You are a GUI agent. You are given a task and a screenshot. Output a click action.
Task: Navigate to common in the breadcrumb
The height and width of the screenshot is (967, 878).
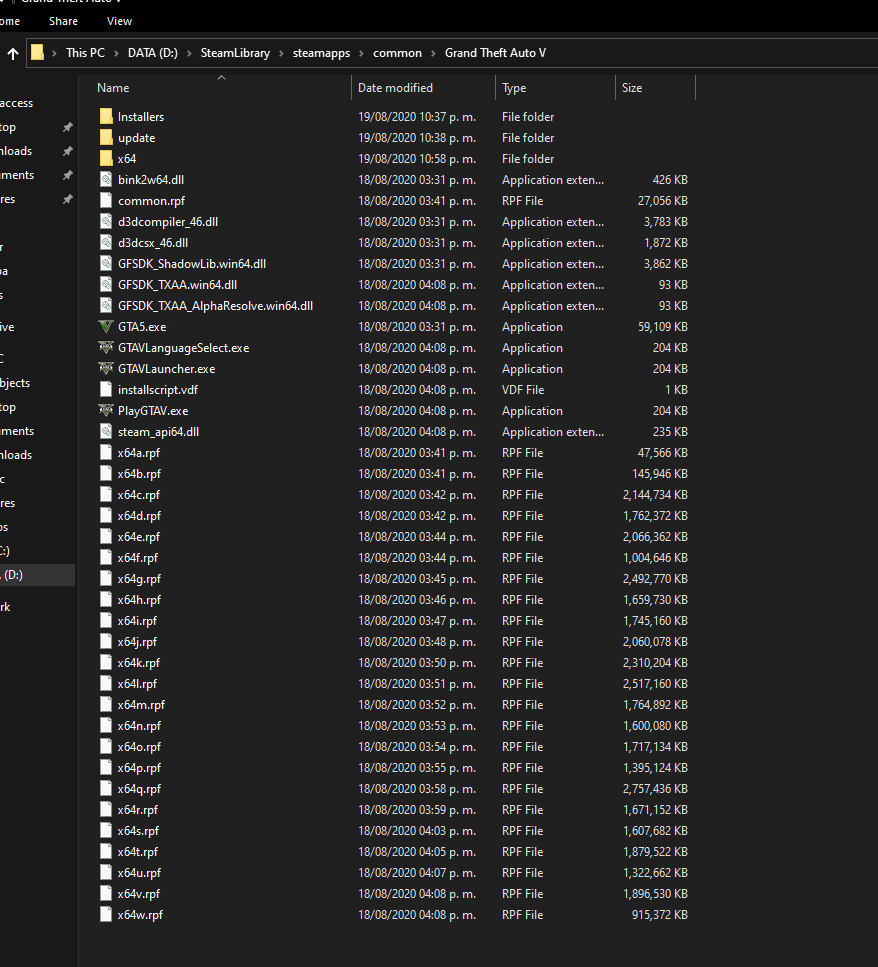pyautogui.click(x=397, y=53)
